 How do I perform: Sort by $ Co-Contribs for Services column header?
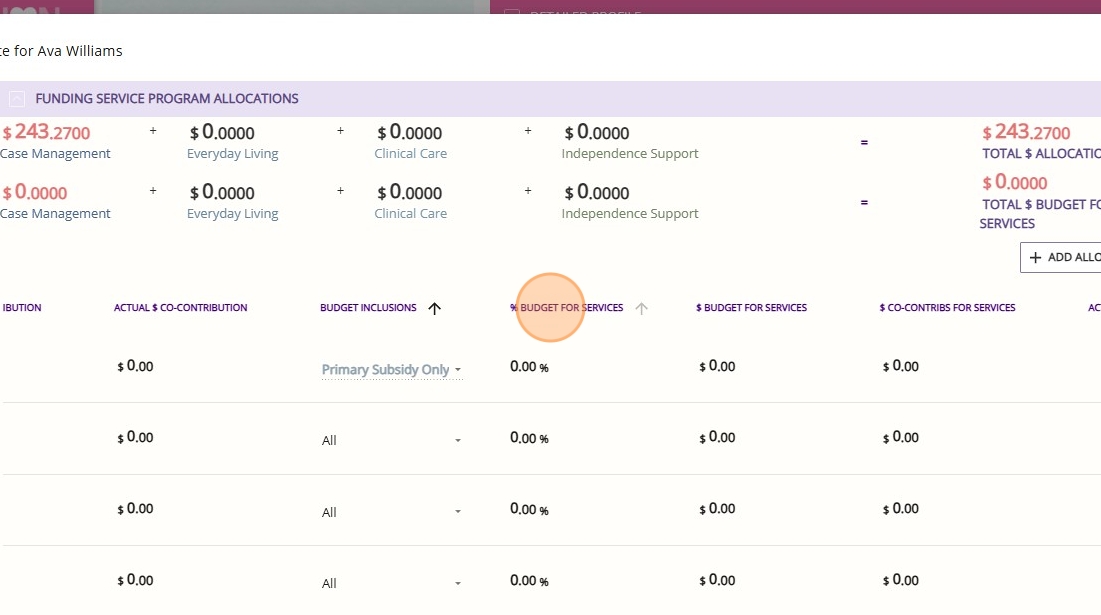(x=947, y=308)
